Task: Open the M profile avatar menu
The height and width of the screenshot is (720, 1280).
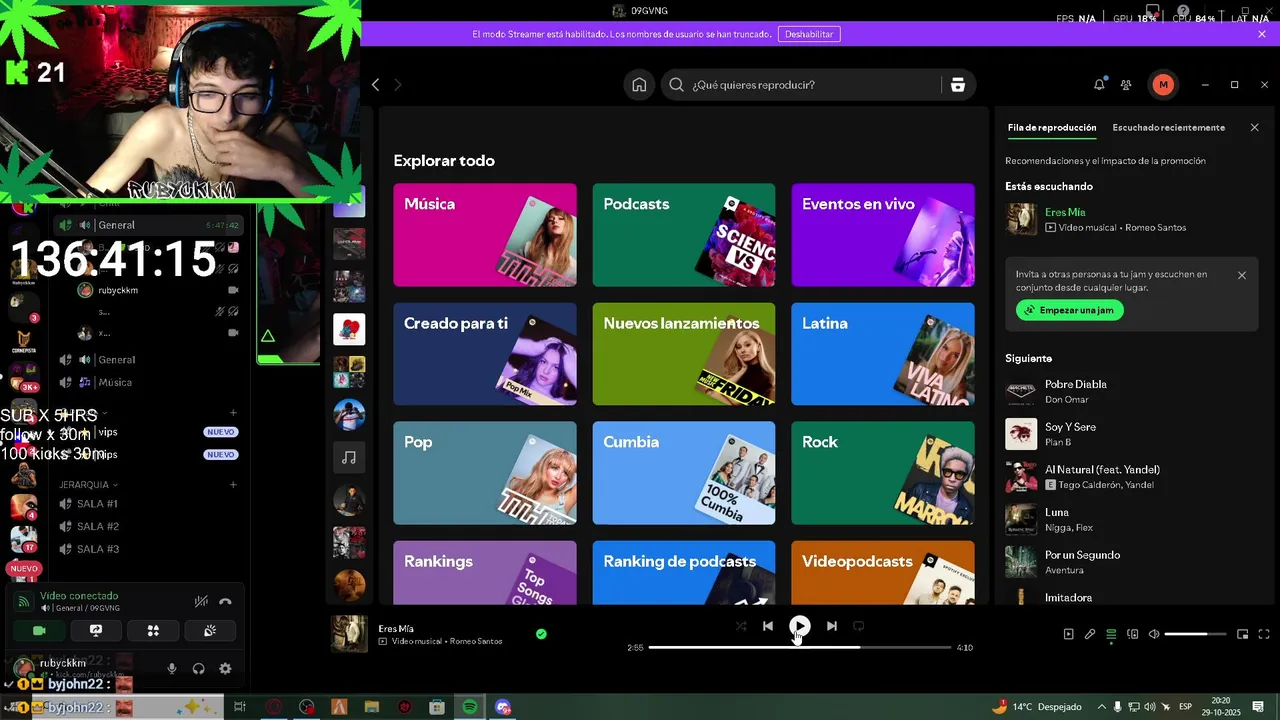Action: pos(1162,85)
